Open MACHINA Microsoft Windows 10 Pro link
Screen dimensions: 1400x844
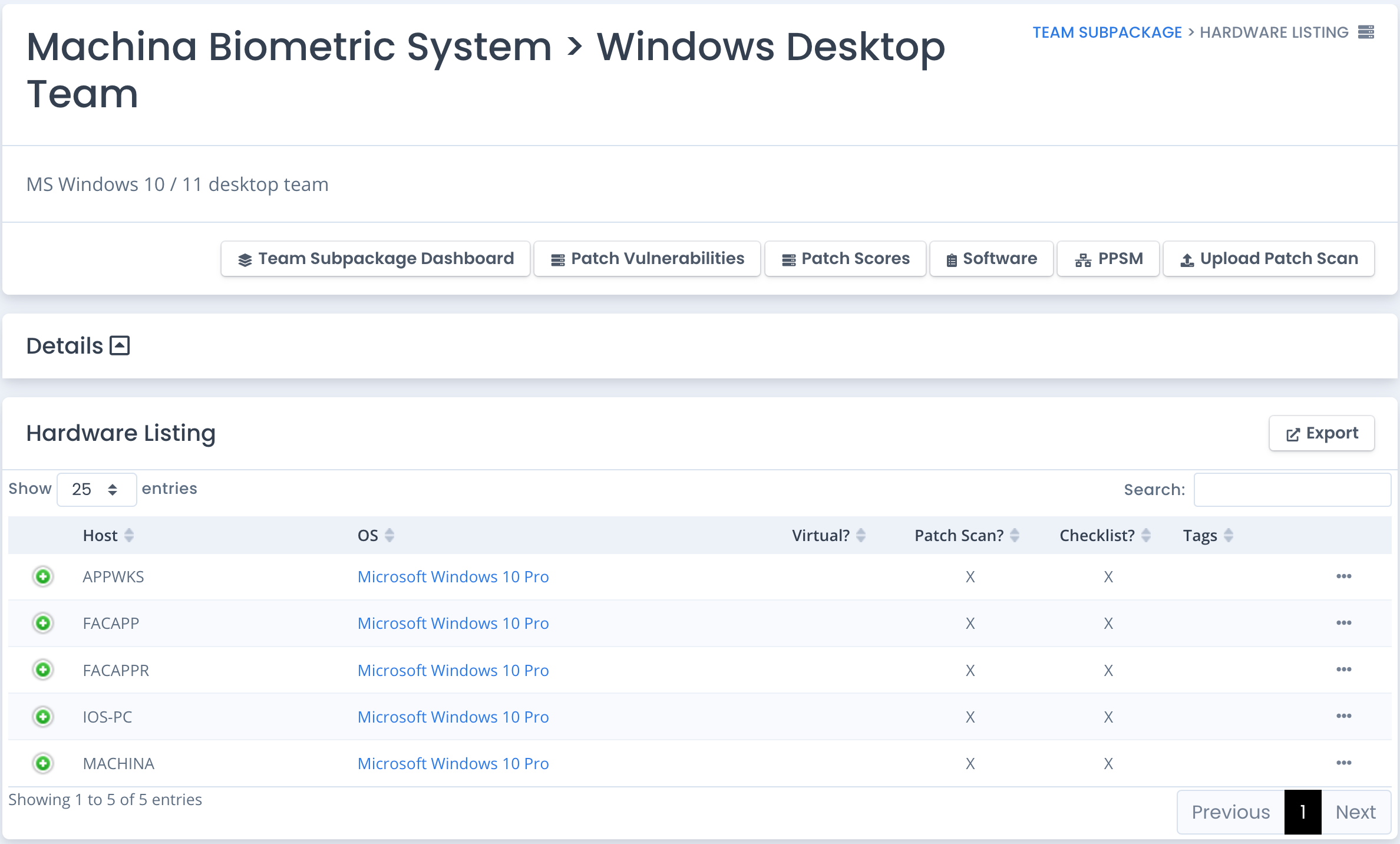click(453, 763)
